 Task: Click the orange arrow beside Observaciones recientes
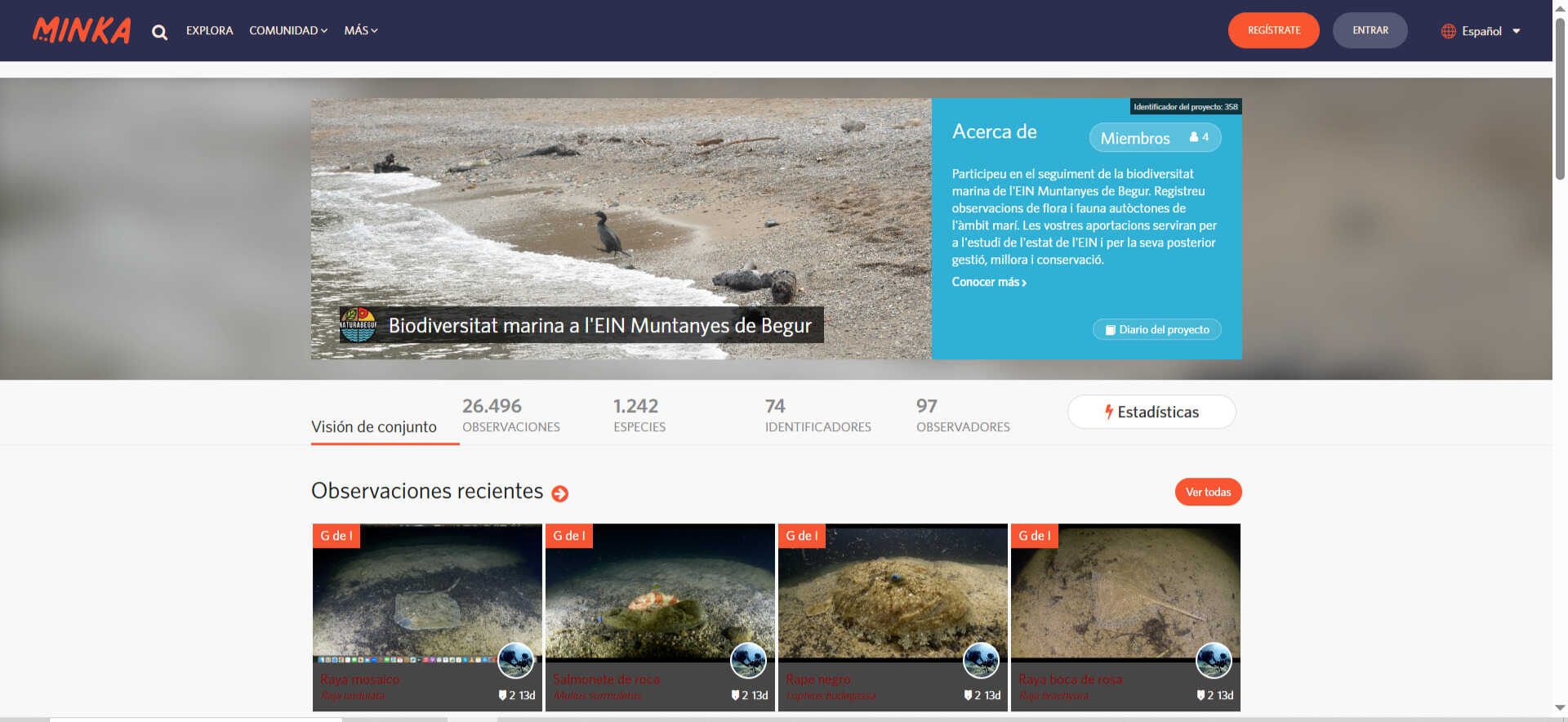tap(559, 493)
